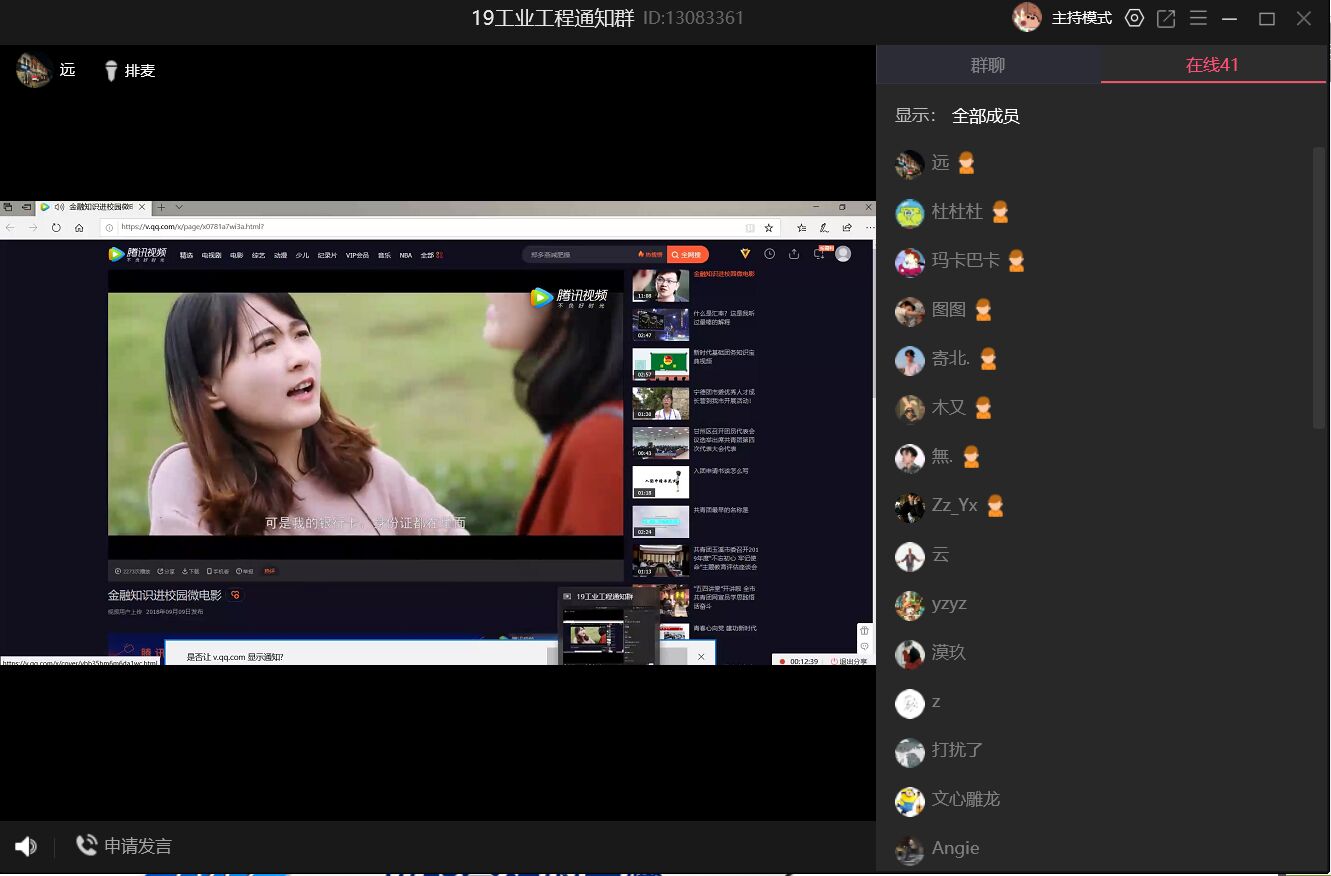This screenshot has width=1331, height=876.
Task: Click your profile avatar beside 主持模式
Action: (x=1027, y=18)
